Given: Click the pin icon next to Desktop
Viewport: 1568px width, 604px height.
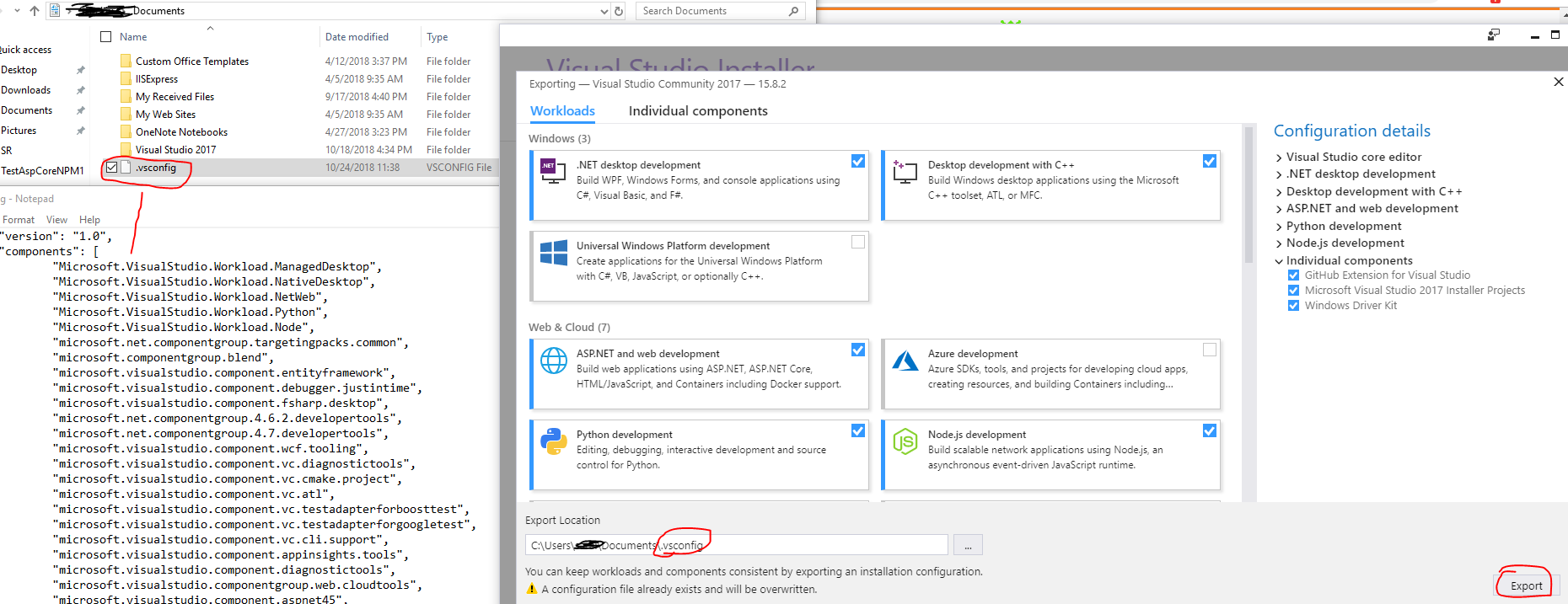Looking at the screenshot, I should (81, 70).
